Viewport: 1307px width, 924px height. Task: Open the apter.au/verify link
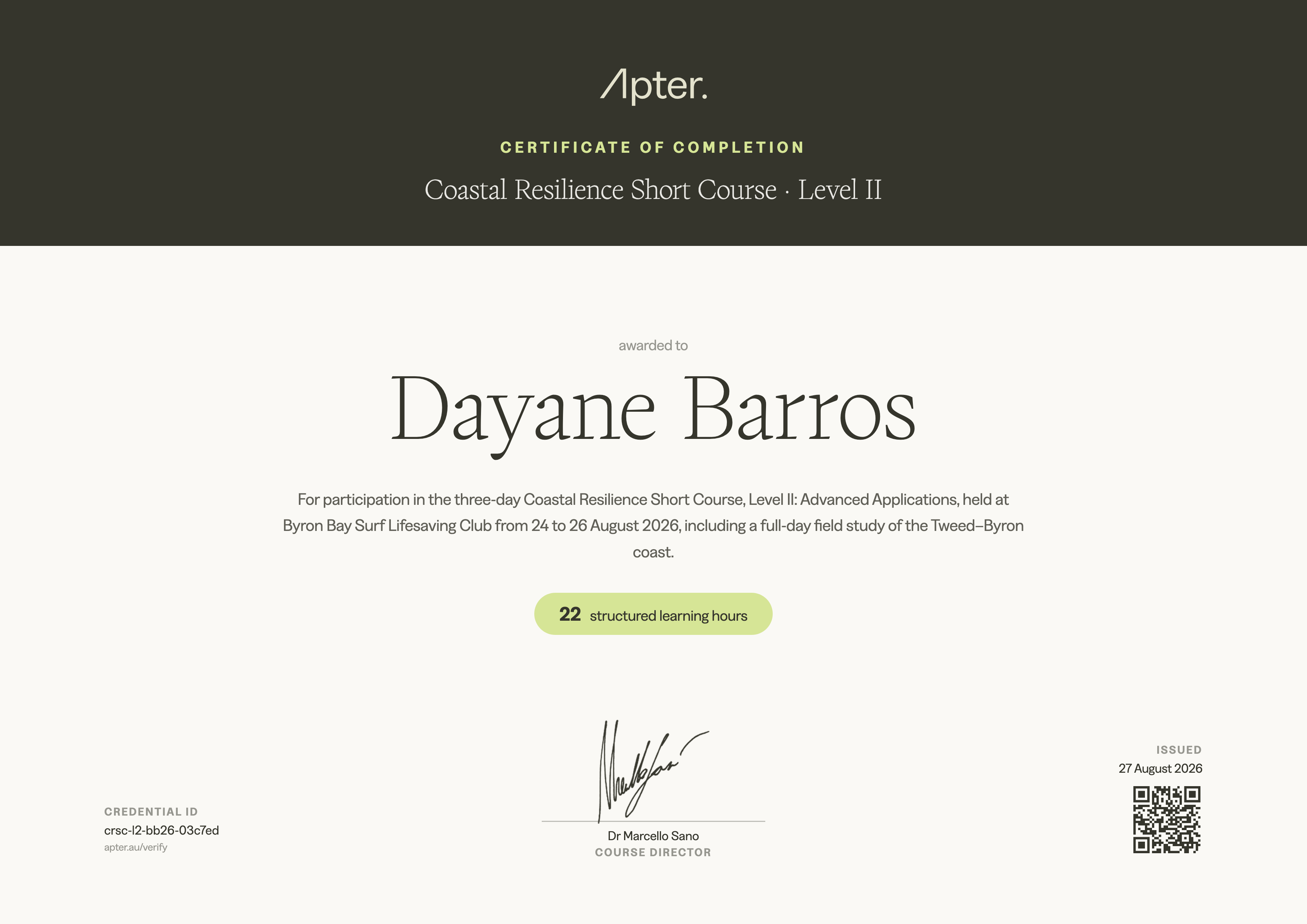point(136,847)
